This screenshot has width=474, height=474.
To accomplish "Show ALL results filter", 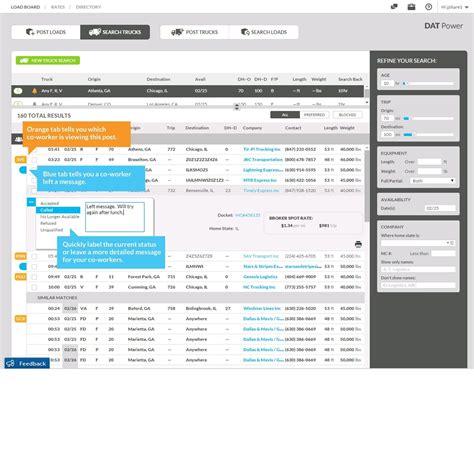I will (x=285, y=115).
